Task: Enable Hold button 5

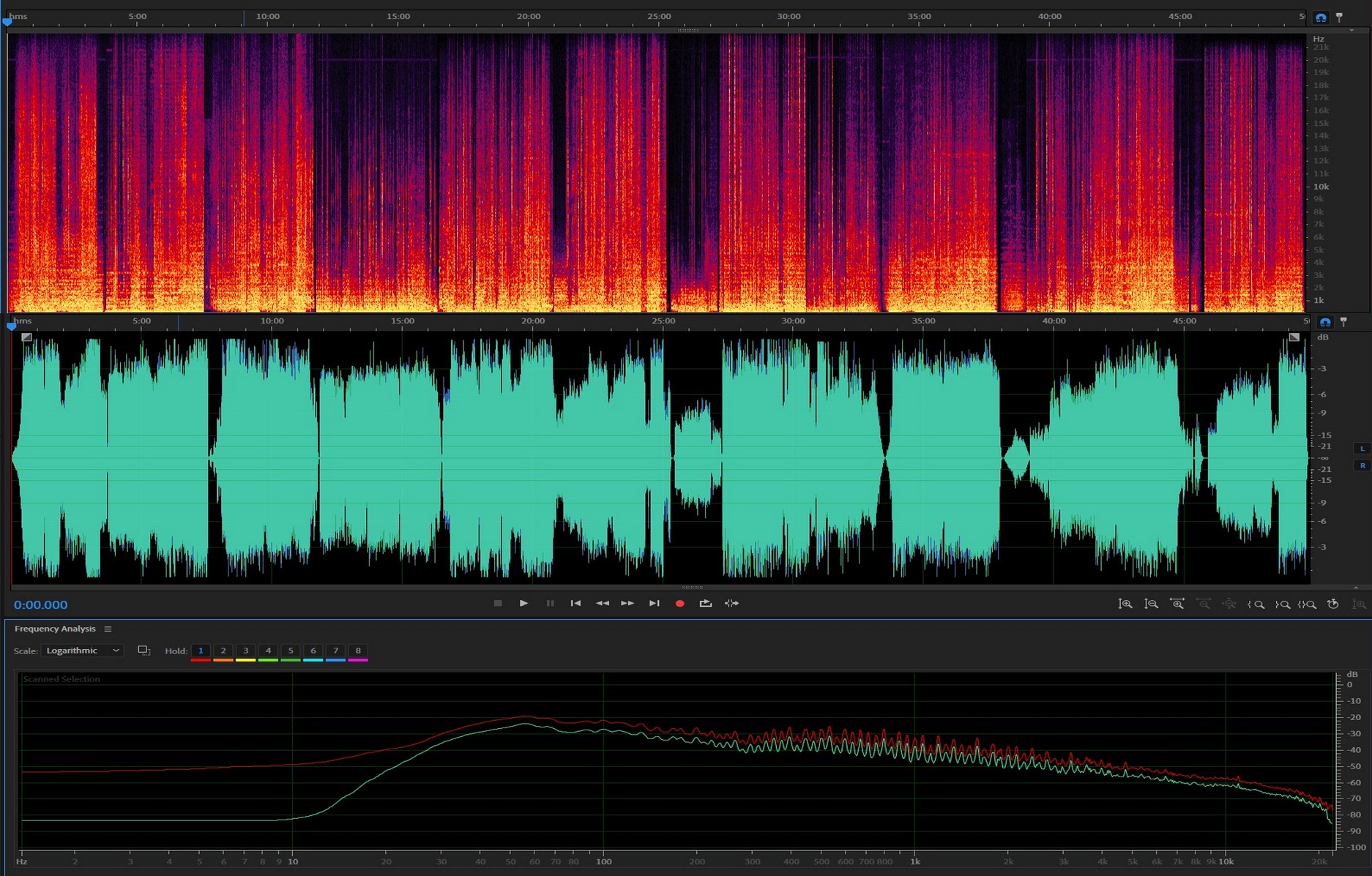Action: [x=291, y=651]
